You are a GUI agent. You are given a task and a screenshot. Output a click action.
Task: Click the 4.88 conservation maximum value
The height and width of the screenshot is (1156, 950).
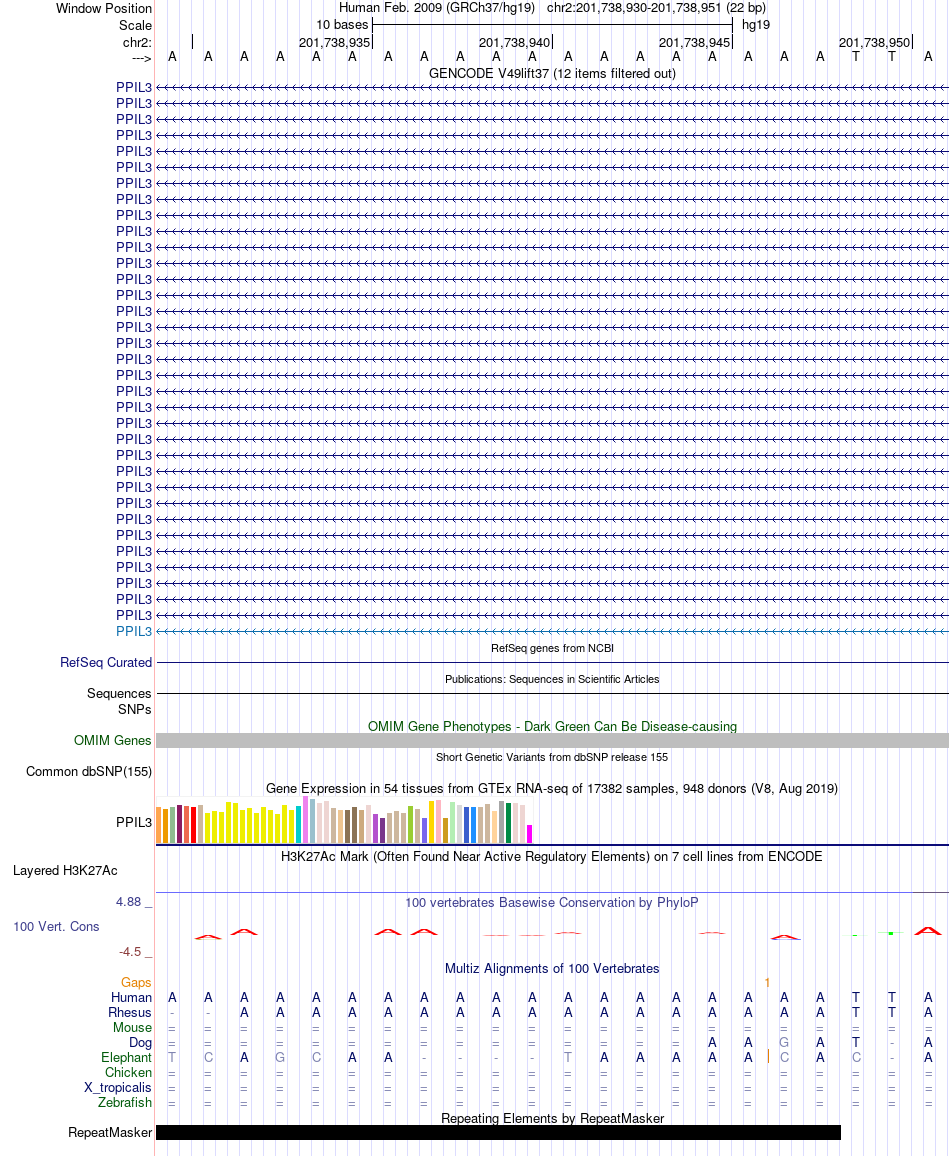(x=128, y=902)
